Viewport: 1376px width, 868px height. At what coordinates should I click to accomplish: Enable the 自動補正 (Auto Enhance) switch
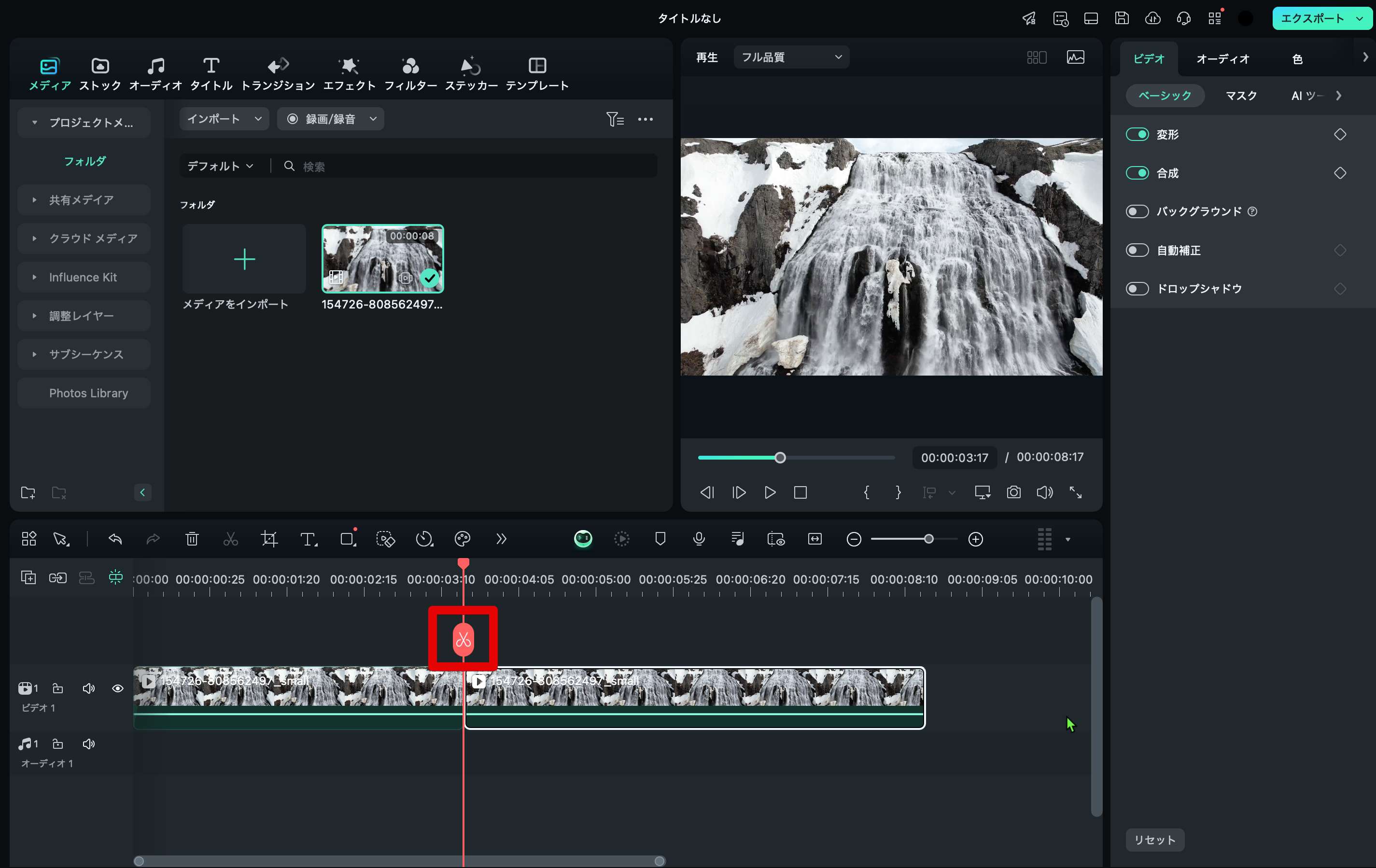point(1137,250)
